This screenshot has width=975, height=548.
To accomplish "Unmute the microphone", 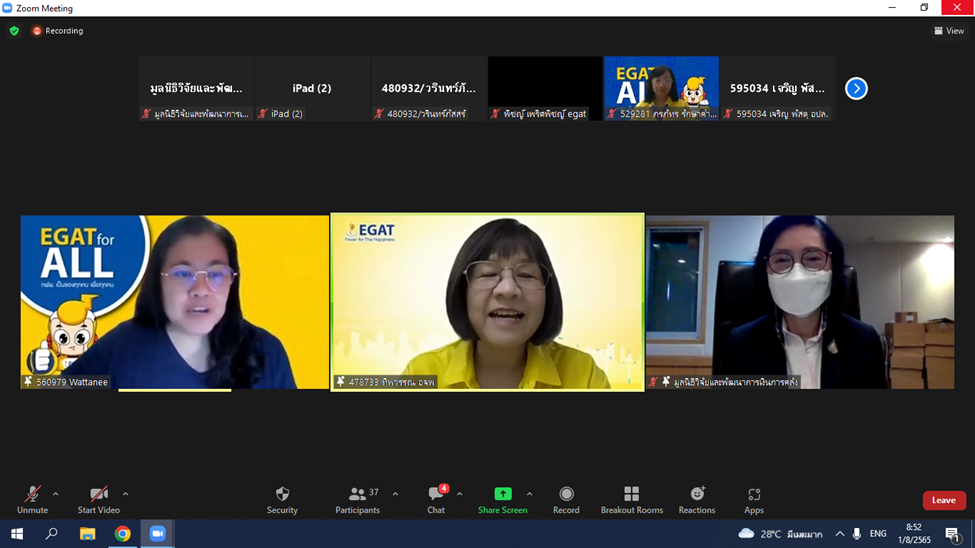I will click(32, 500).
